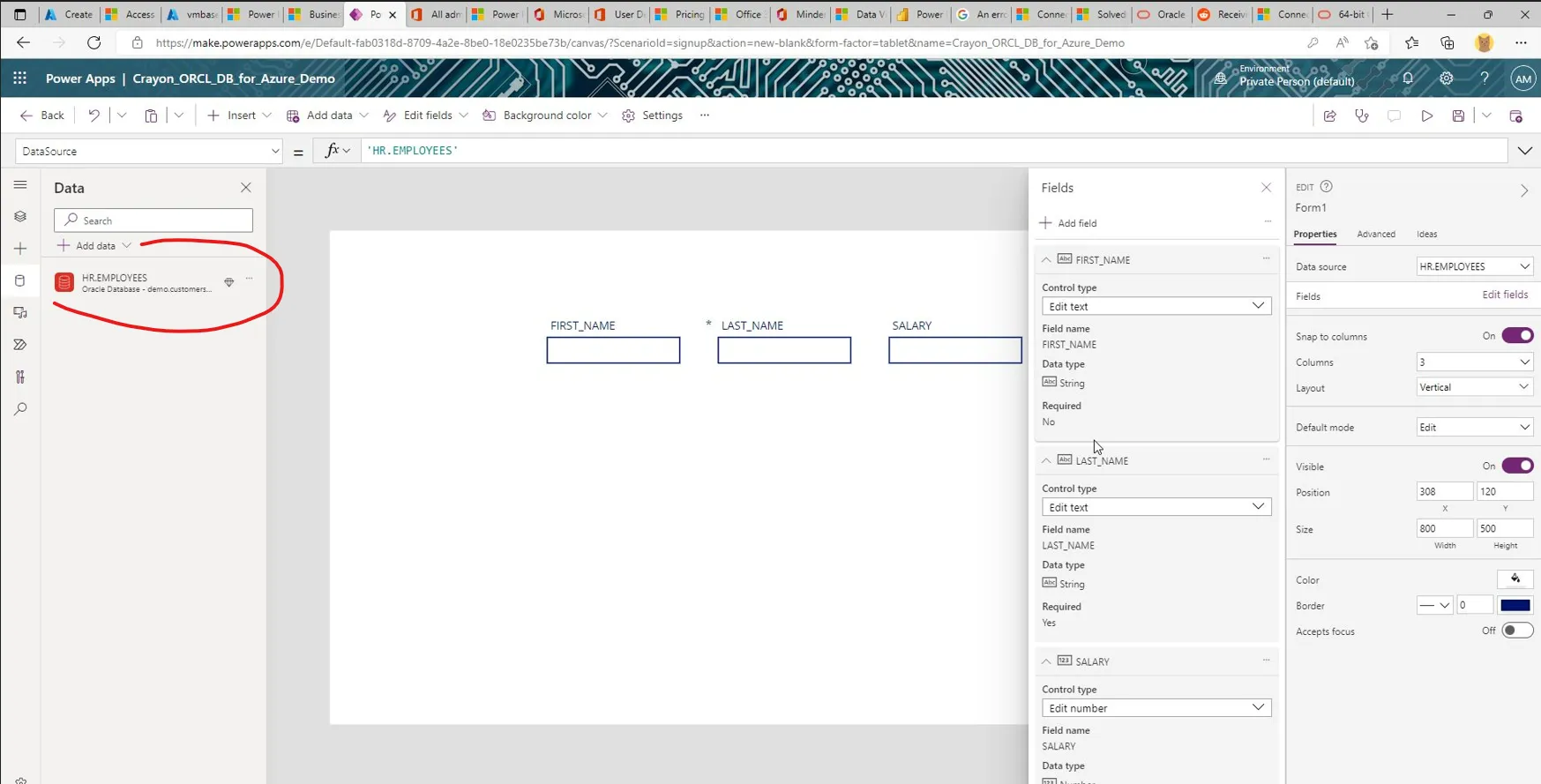This screenshot has height=784, width=1541.
Task: Close the Data pane
Action: 246,188
